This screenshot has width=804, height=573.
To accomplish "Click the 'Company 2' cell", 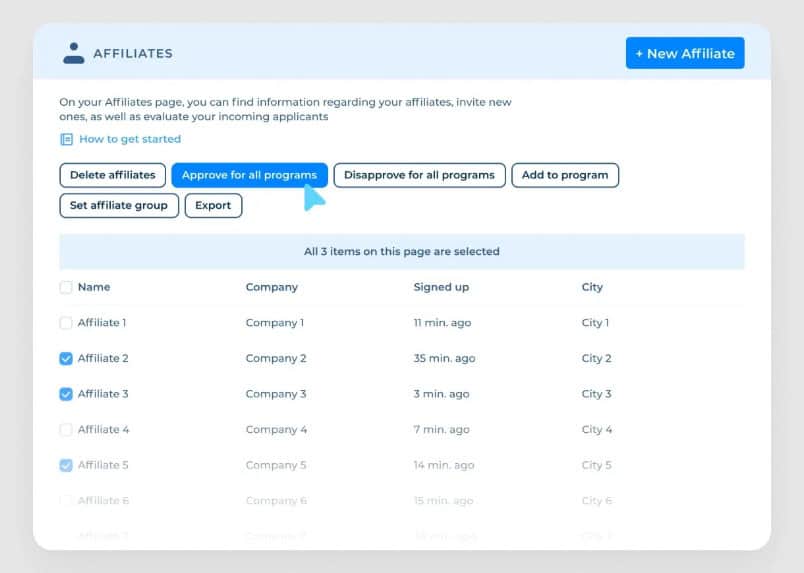I will 276,358.
